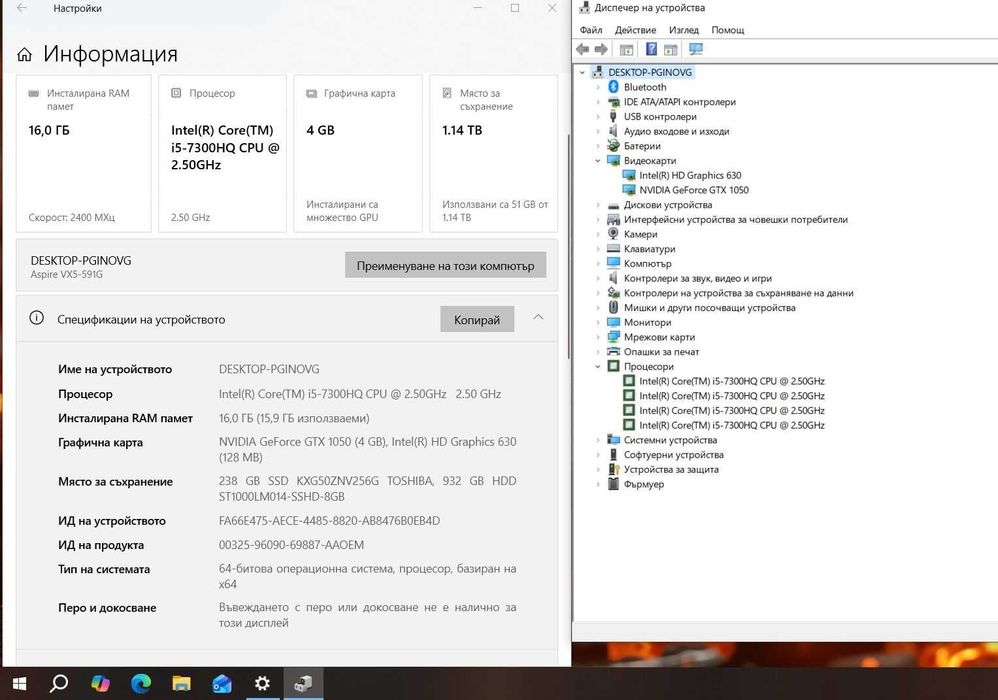
Task: Click the Място за съхранение 1.14 TB card
Action: [494, 153]
